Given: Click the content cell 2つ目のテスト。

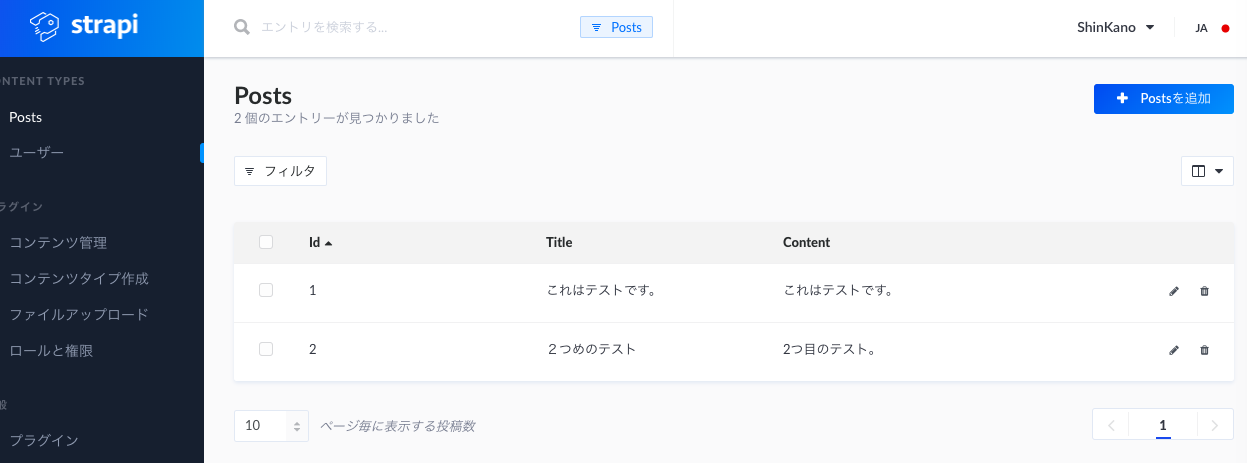Looking at the screenshot, I should [830, 349].
